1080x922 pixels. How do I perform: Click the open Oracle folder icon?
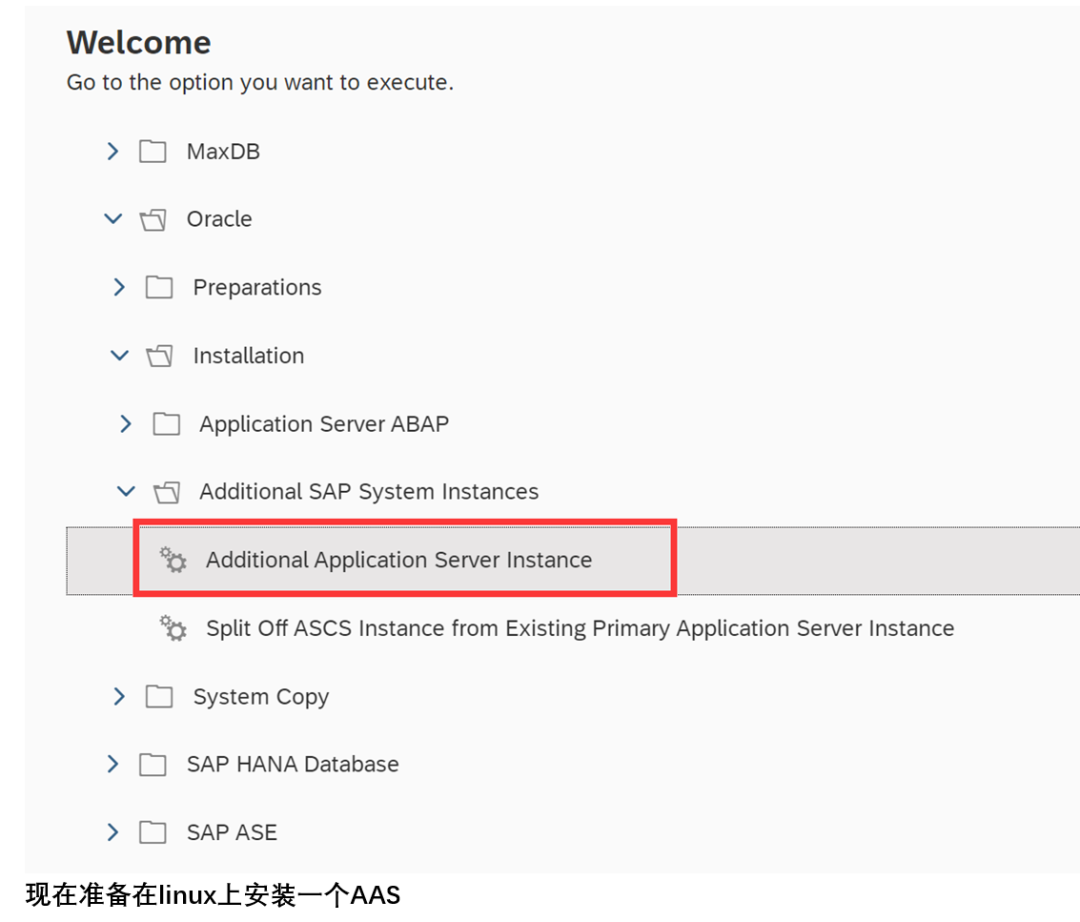153,220
